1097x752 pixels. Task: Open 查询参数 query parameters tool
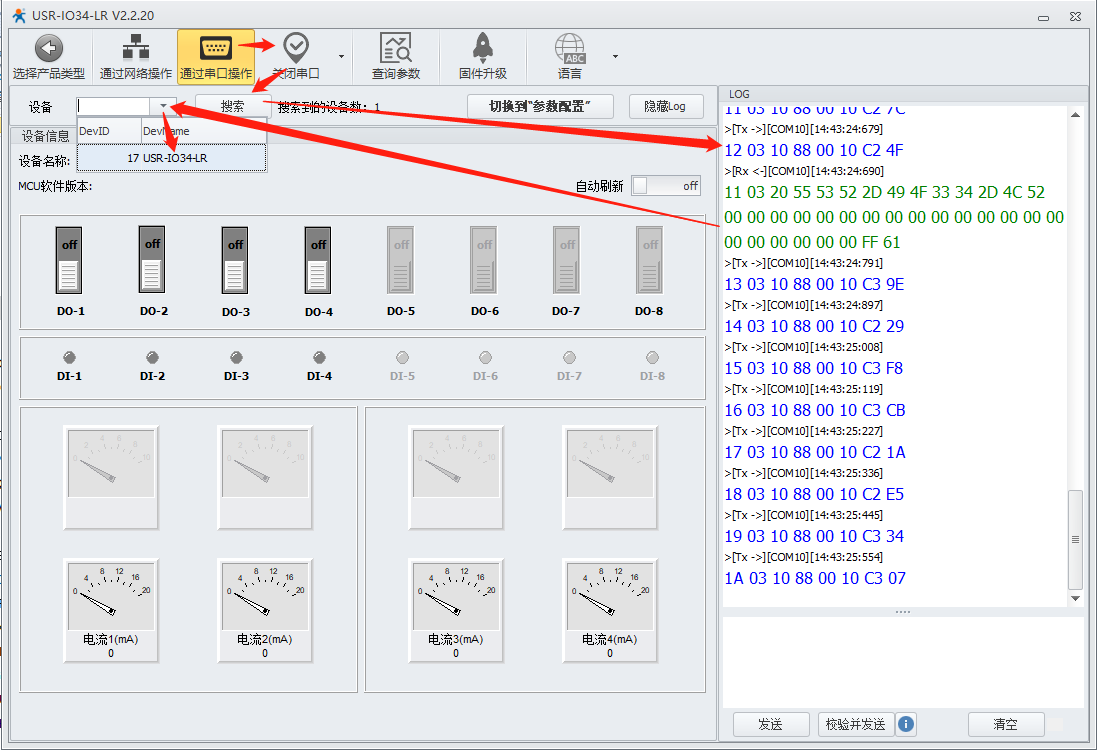[x=396, y=55]
